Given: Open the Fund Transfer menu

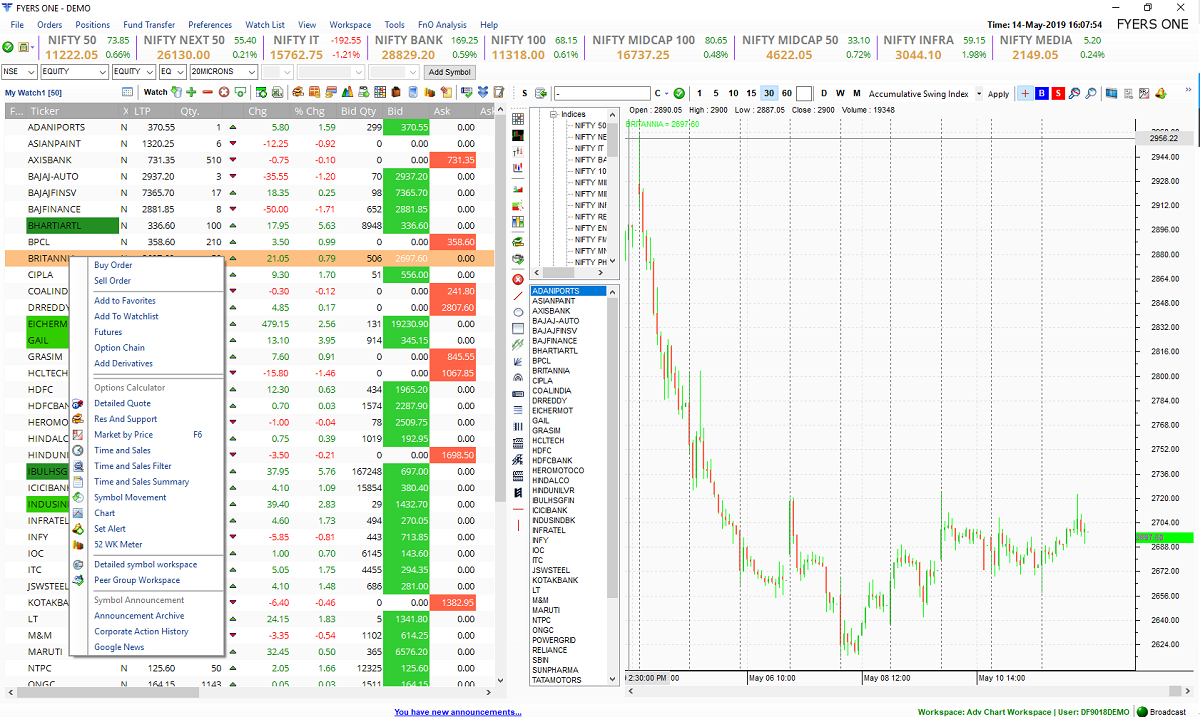Looking at the screenshot, I should click(x=149, y=25).
